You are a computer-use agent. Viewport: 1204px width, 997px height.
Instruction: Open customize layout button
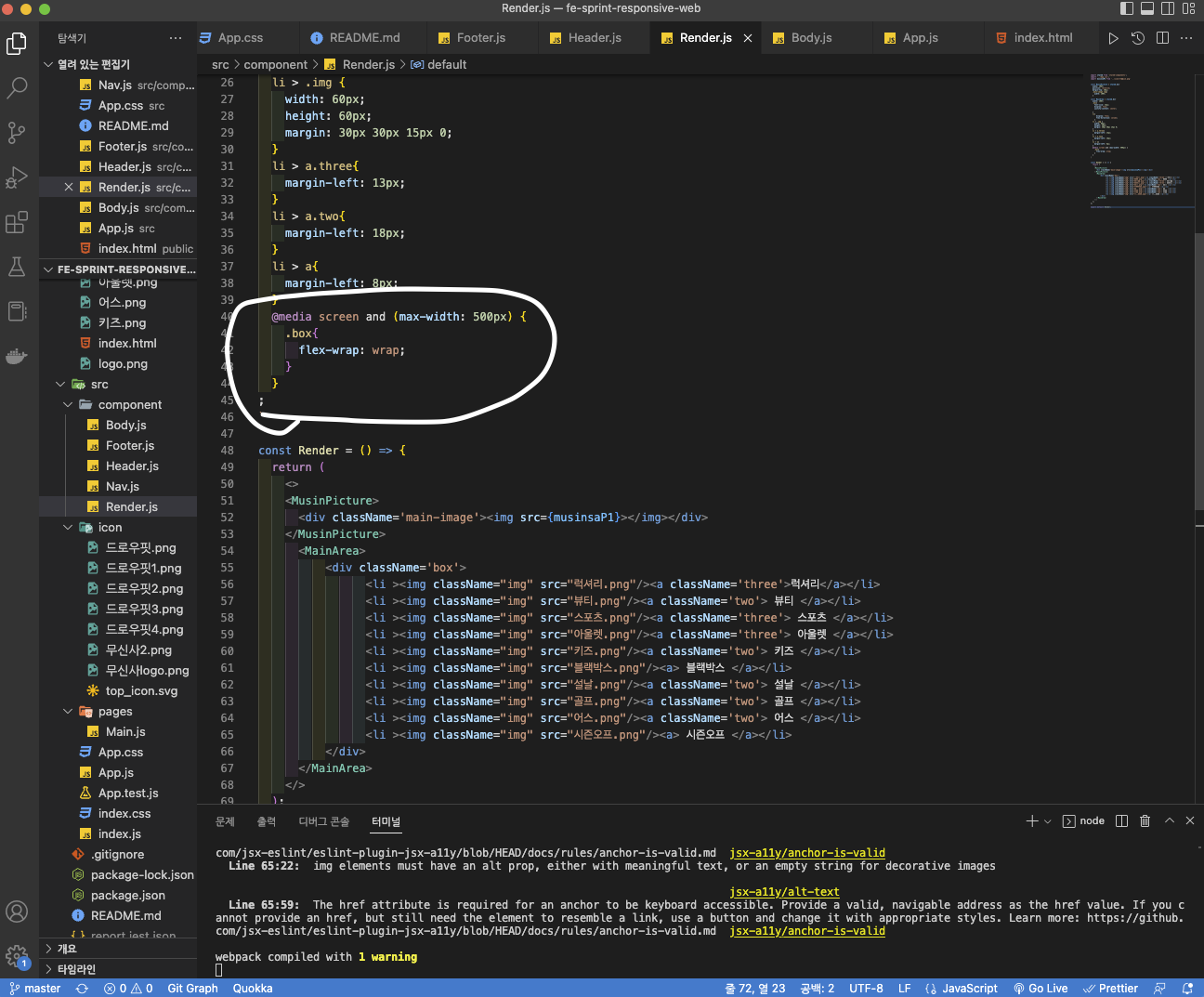click(1189, 8)
